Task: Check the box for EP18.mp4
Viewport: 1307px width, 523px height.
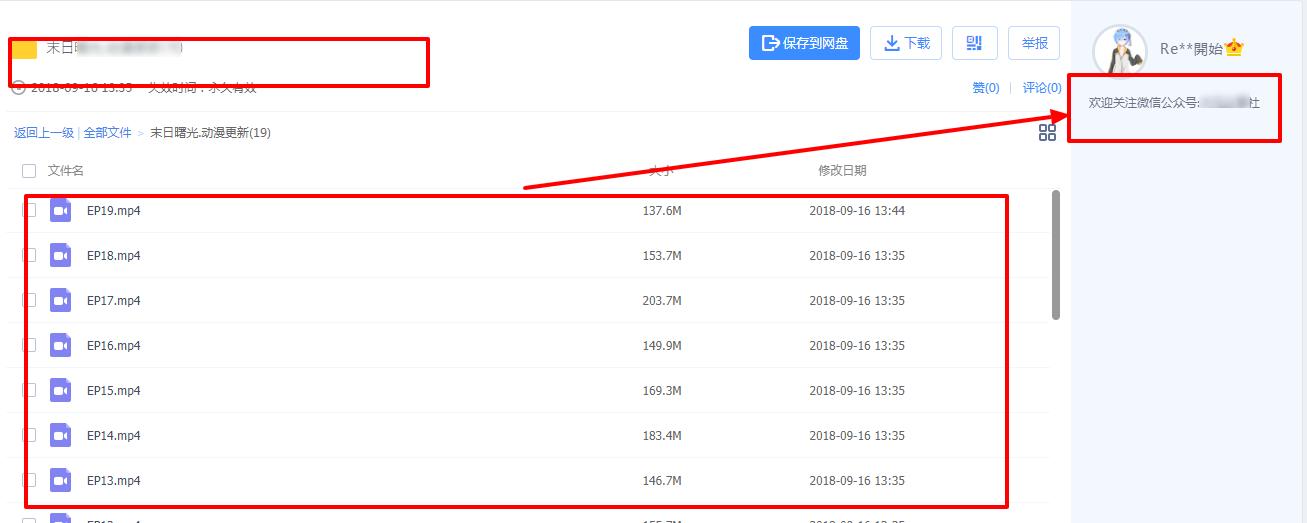Action: click(29, 255)
